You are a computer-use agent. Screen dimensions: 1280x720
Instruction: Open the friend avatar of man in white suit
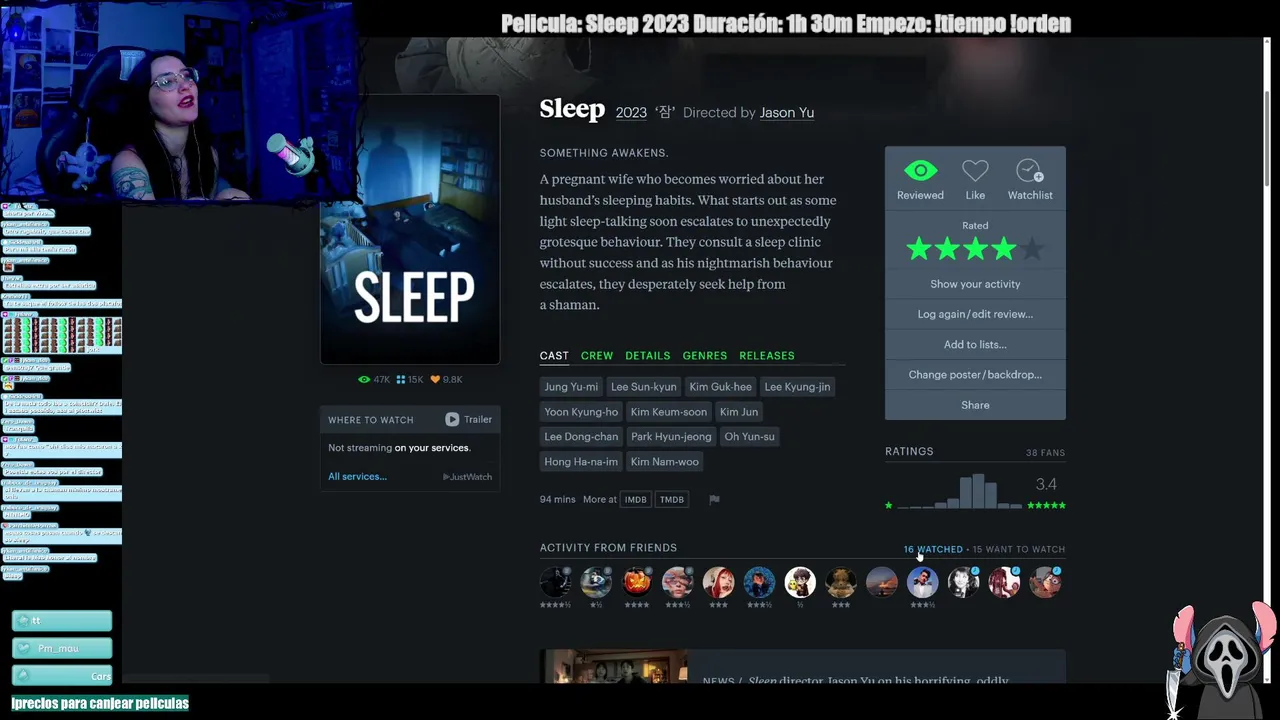922,582
